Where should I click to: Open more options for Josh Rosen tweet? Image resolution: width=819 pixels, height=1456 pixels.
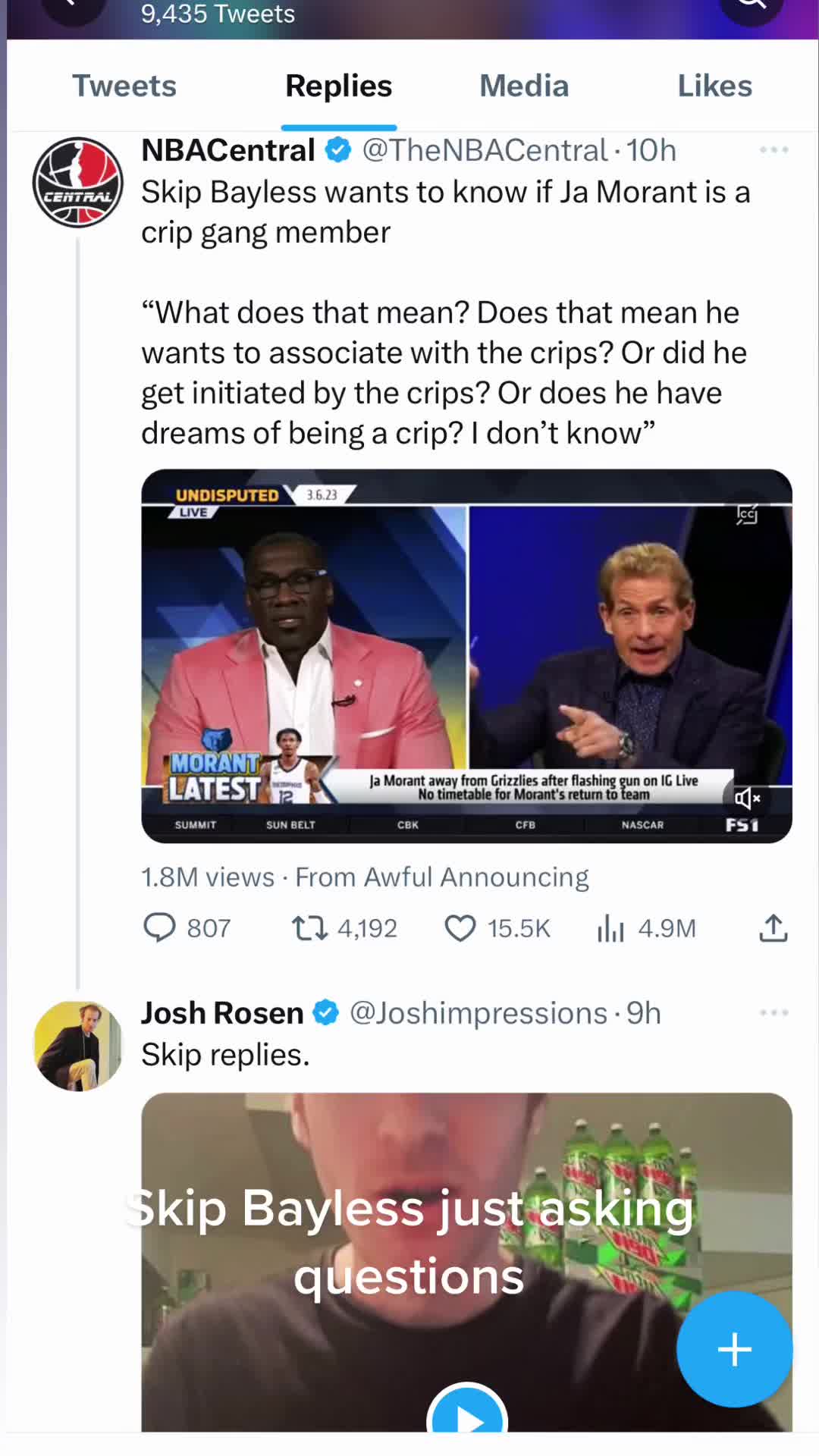coord(773,1012)
